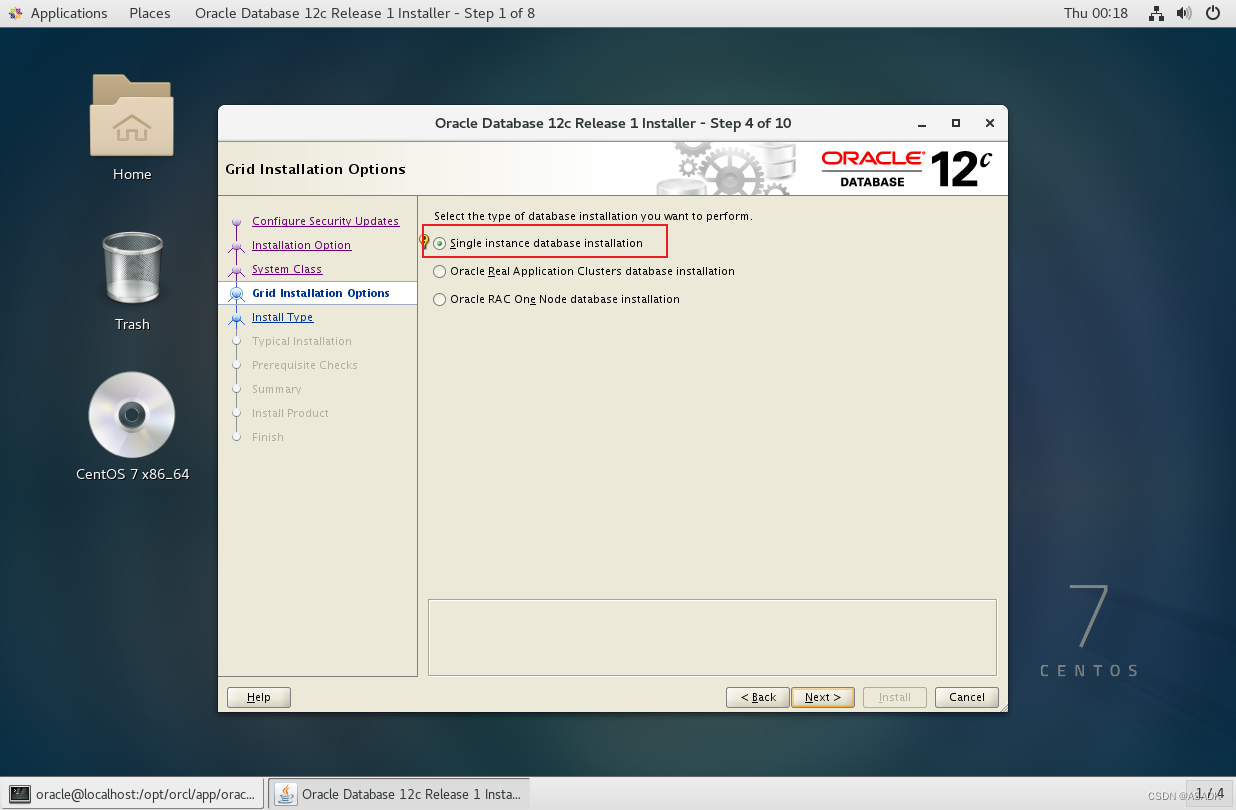Click the workspace switcher showing 1 / 4
1236x810 pixels.
1209,794
